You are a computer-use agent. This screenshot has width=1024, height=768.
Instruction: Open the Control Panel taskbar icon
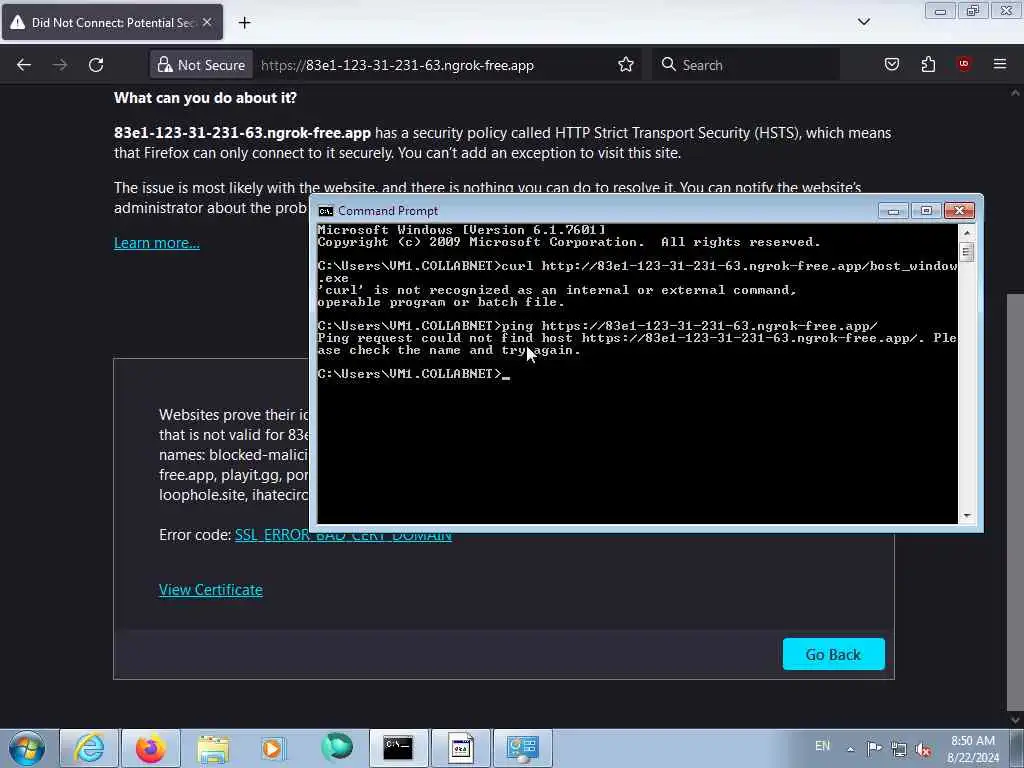(522, 748)
